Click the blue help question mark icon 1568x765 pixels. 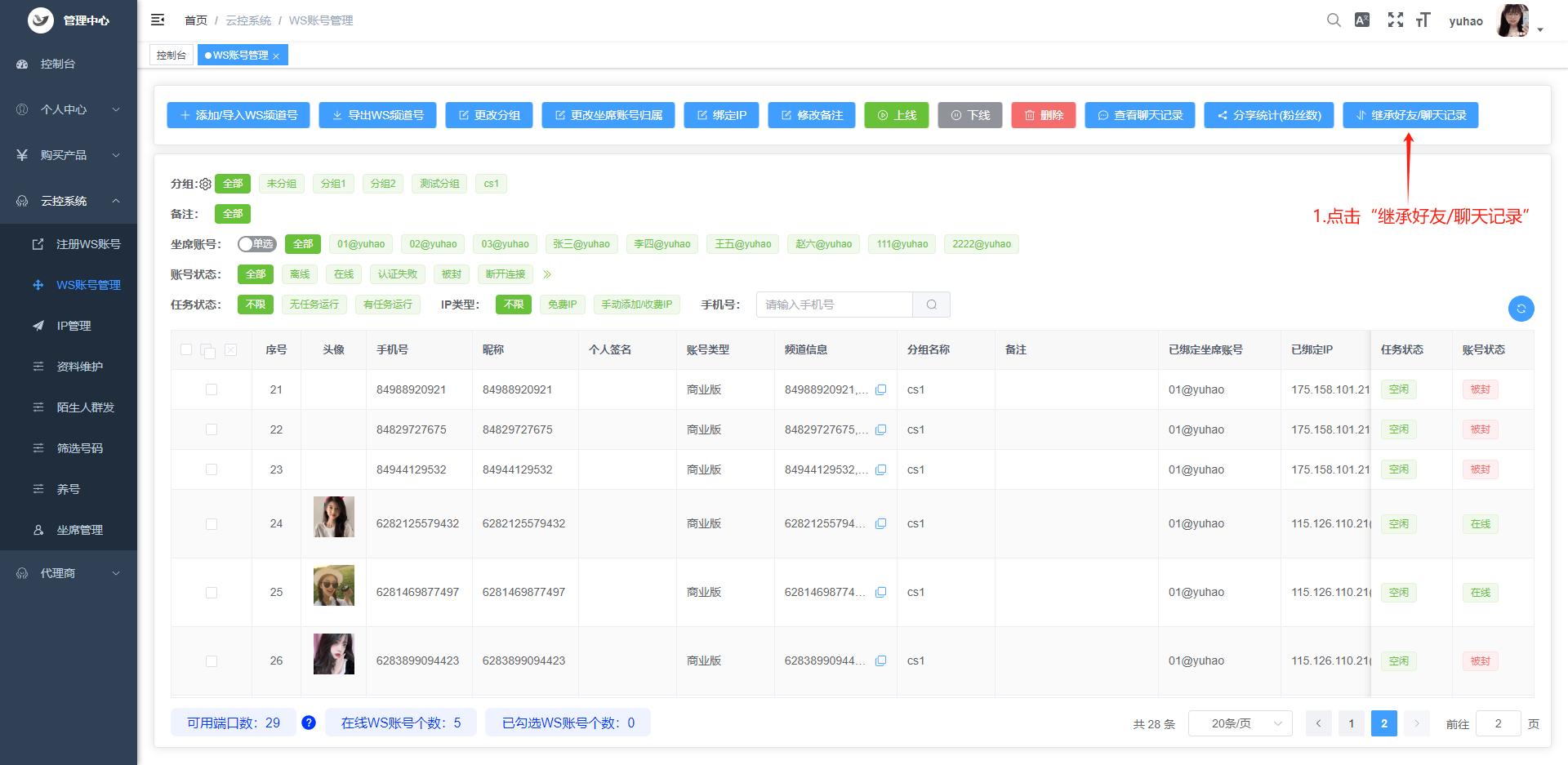(x=309, y=723)
